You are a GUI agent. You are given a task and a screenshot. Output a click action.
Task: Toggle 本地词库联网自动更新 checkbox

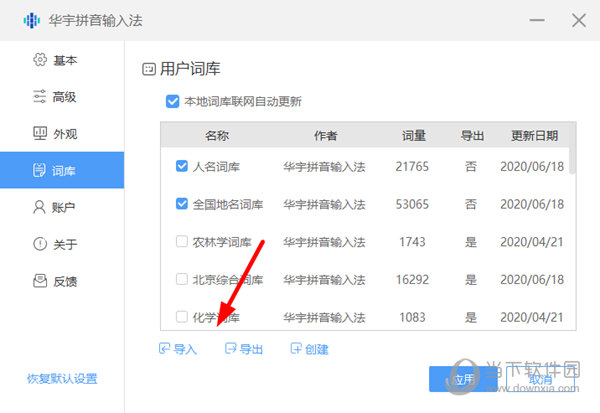click(x=174, y=101)
